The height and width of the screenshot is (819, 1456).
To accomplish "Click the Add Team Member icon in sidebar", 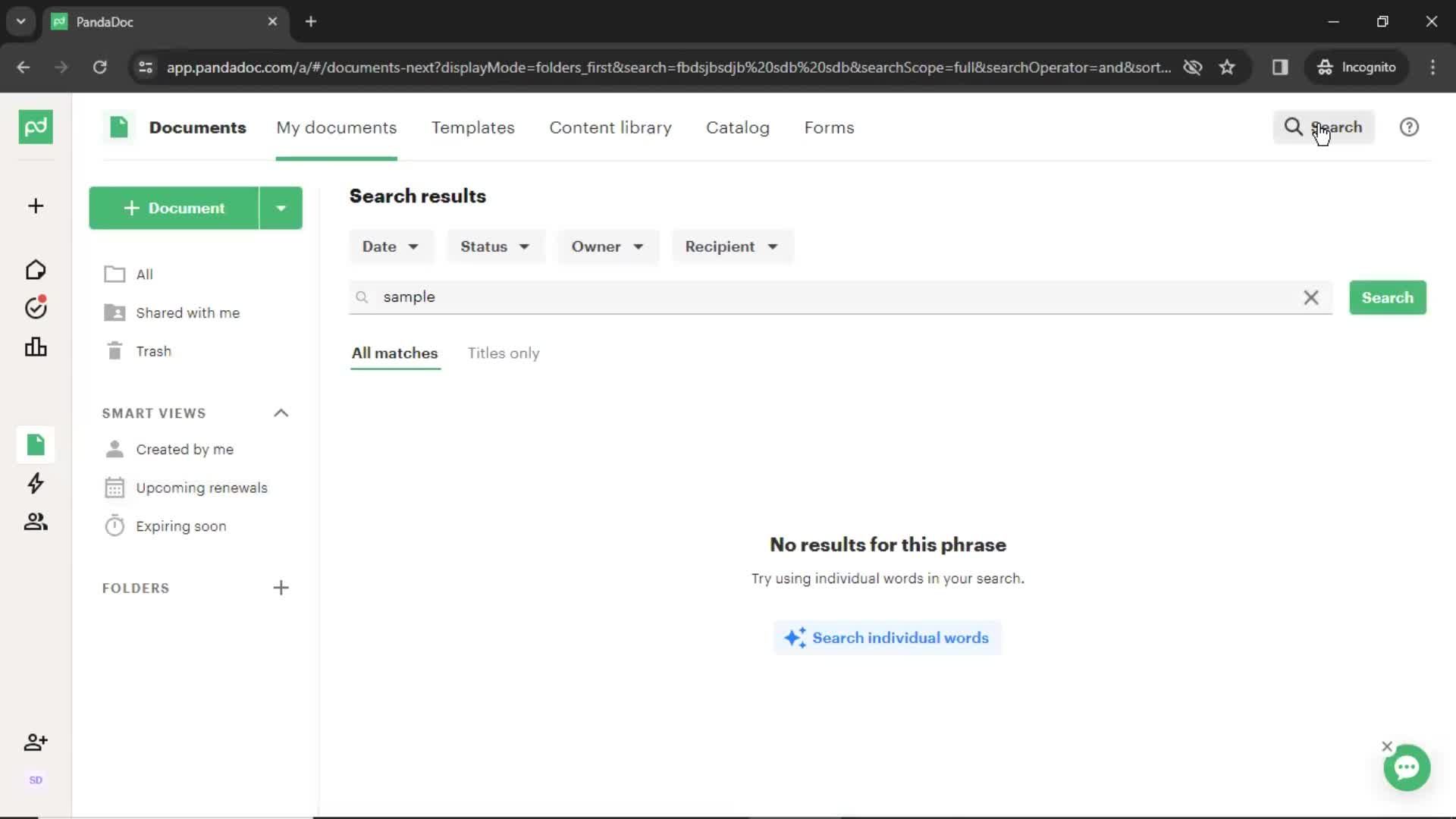I will click(x=35, y=742).
